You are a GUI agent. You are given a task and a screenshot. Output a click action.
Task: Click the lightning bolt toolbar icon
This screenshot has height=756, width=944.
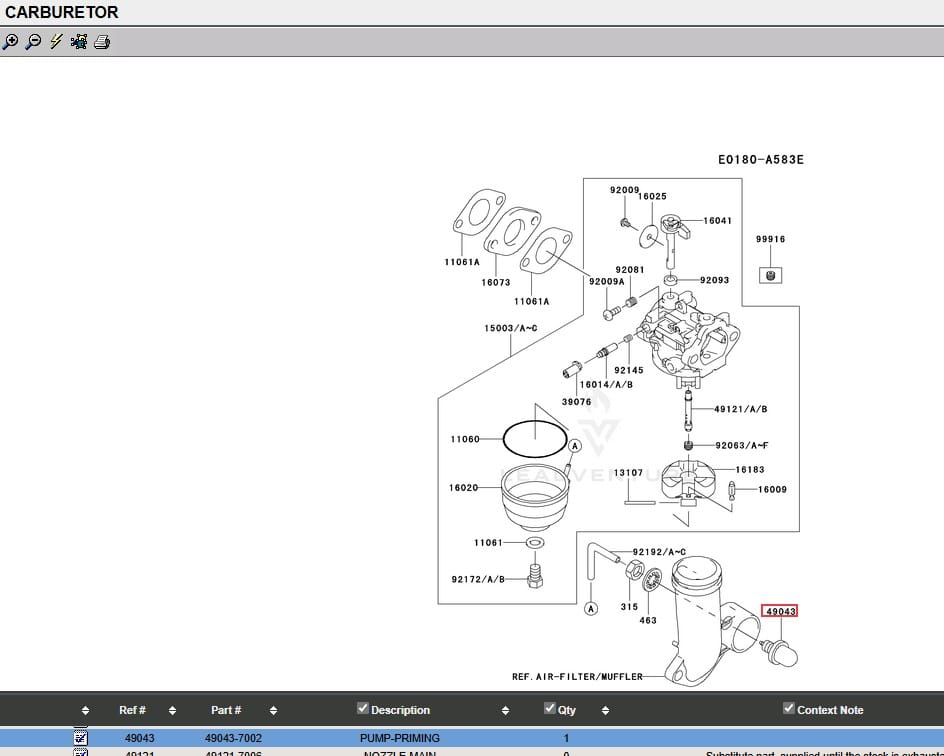click(x=56, y=42)
